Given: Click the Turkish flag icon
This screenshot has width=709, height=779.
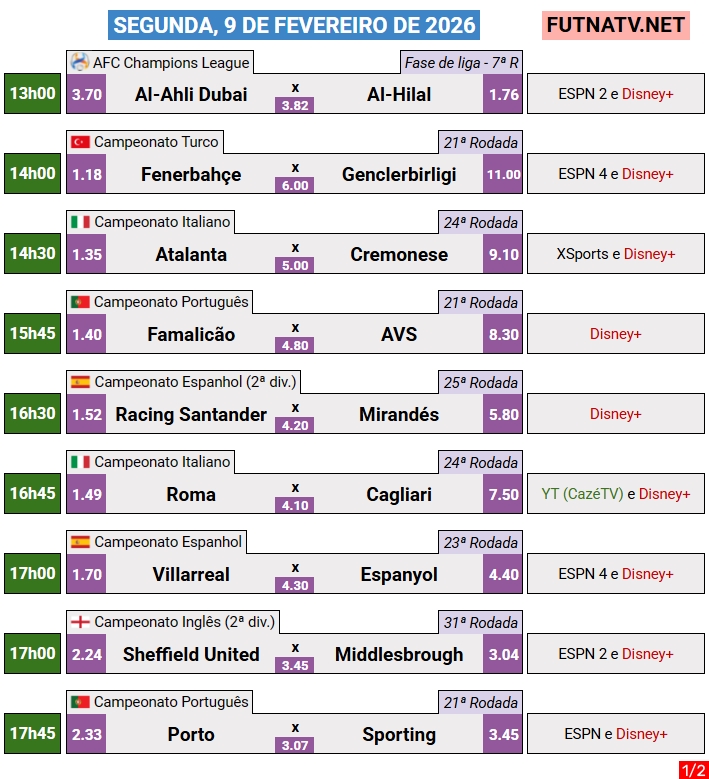Looking at the screenshot, I should pyautogui.click(x=80, y=142).
